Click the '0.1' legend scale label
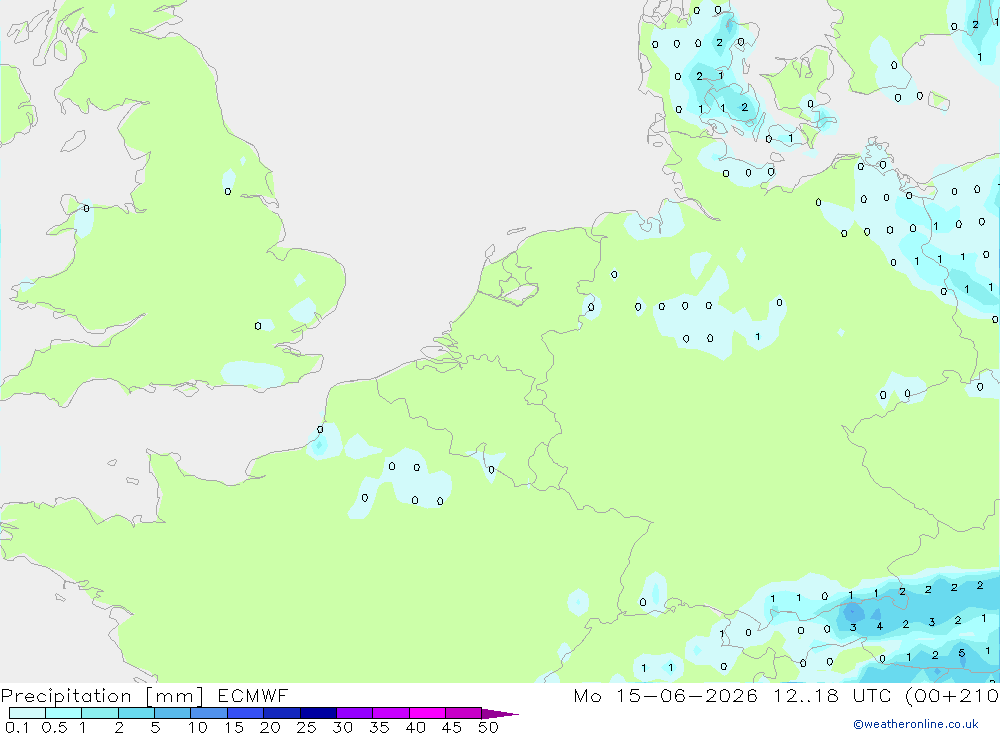This screenshot has width=1000, height=733. pyautogui.click(x=17, y=727)
